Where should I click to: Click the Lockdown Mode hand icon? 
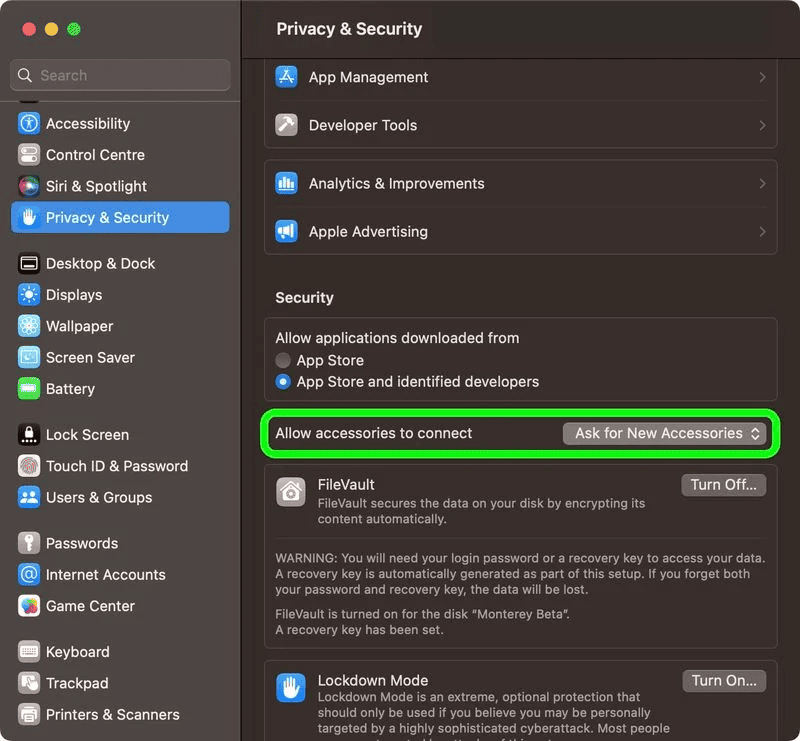[x=291, y=687]
